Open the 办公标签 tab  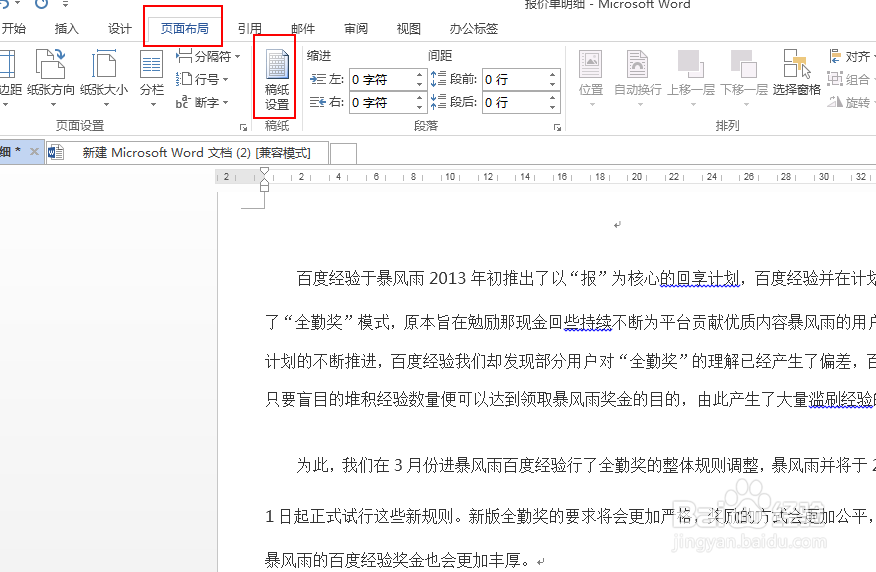point(474,28)
